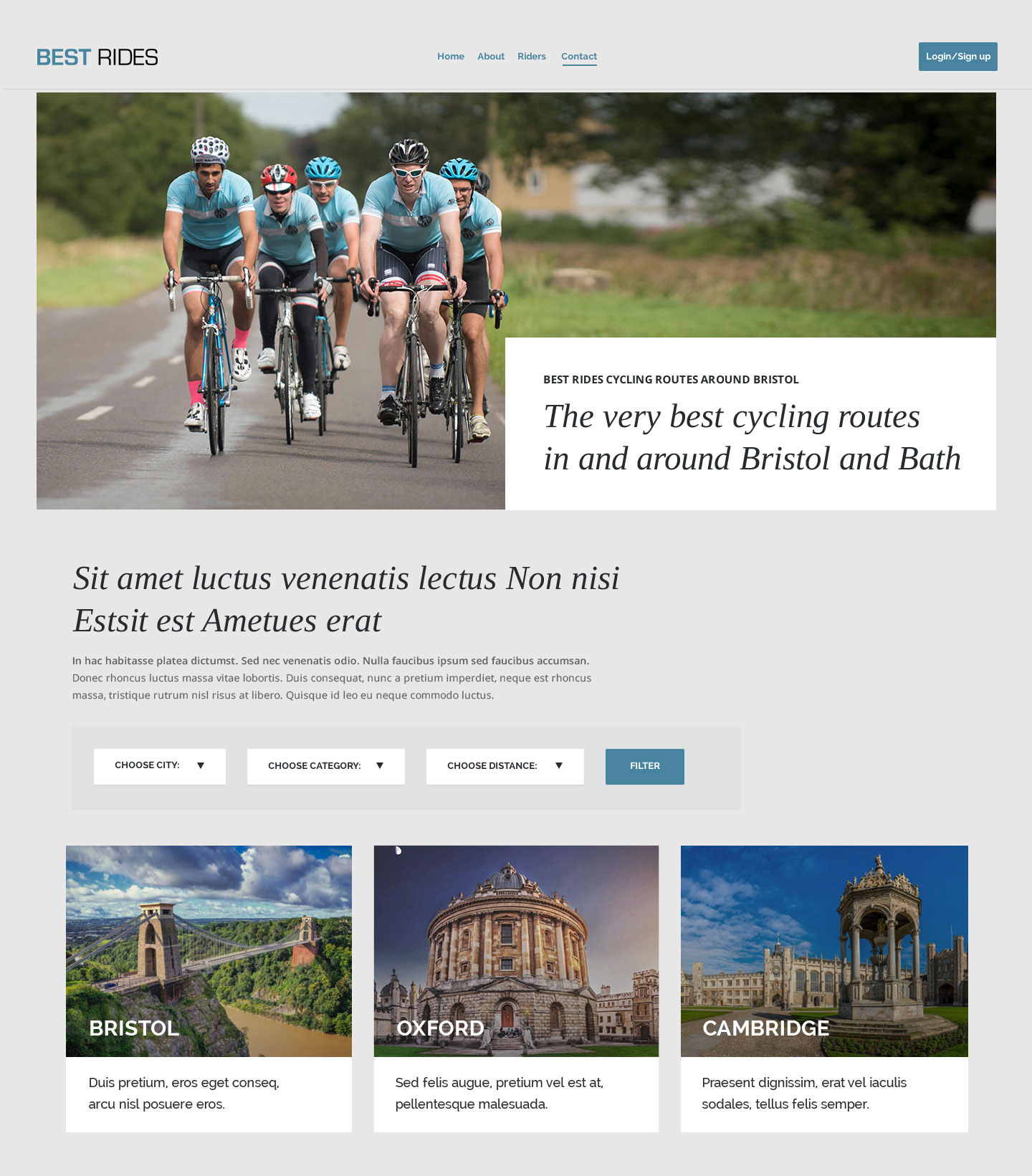Click the Filter button
This screenshot has height=1176, width=1032.
645,766
